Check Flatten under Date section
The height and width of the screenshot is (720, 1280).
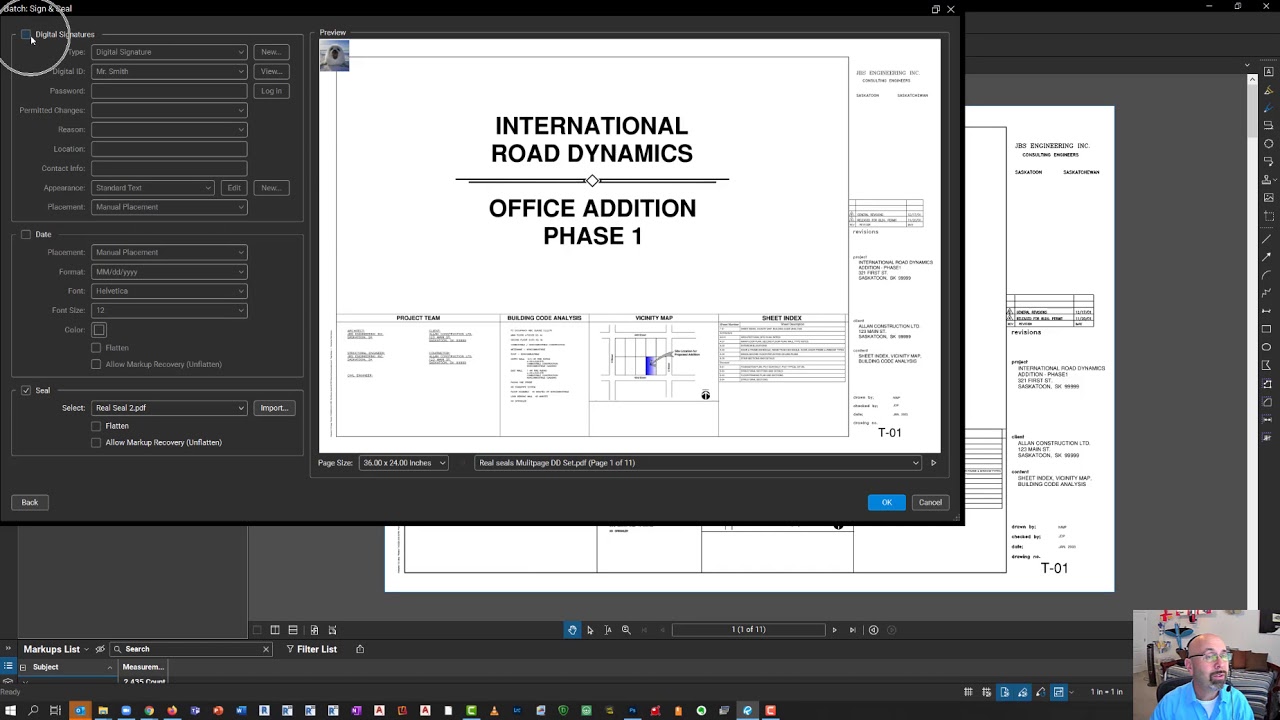pyautogui.click(x=96, y=348)
